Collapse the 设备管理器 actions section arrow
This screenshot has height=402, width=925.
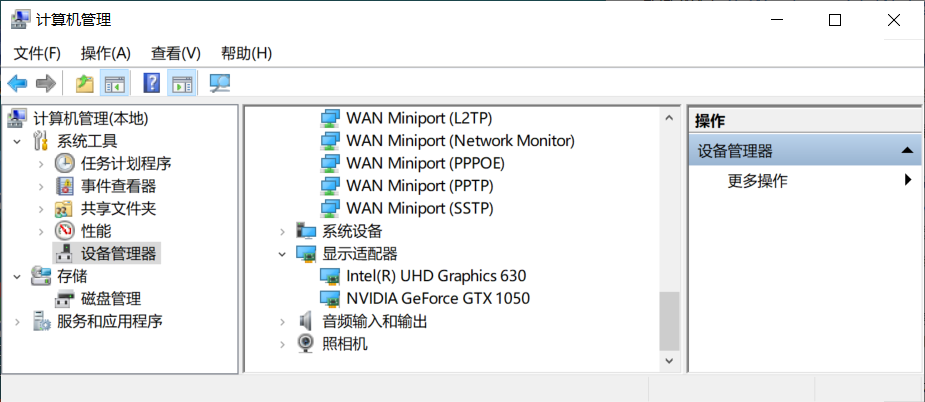point(907,152)
